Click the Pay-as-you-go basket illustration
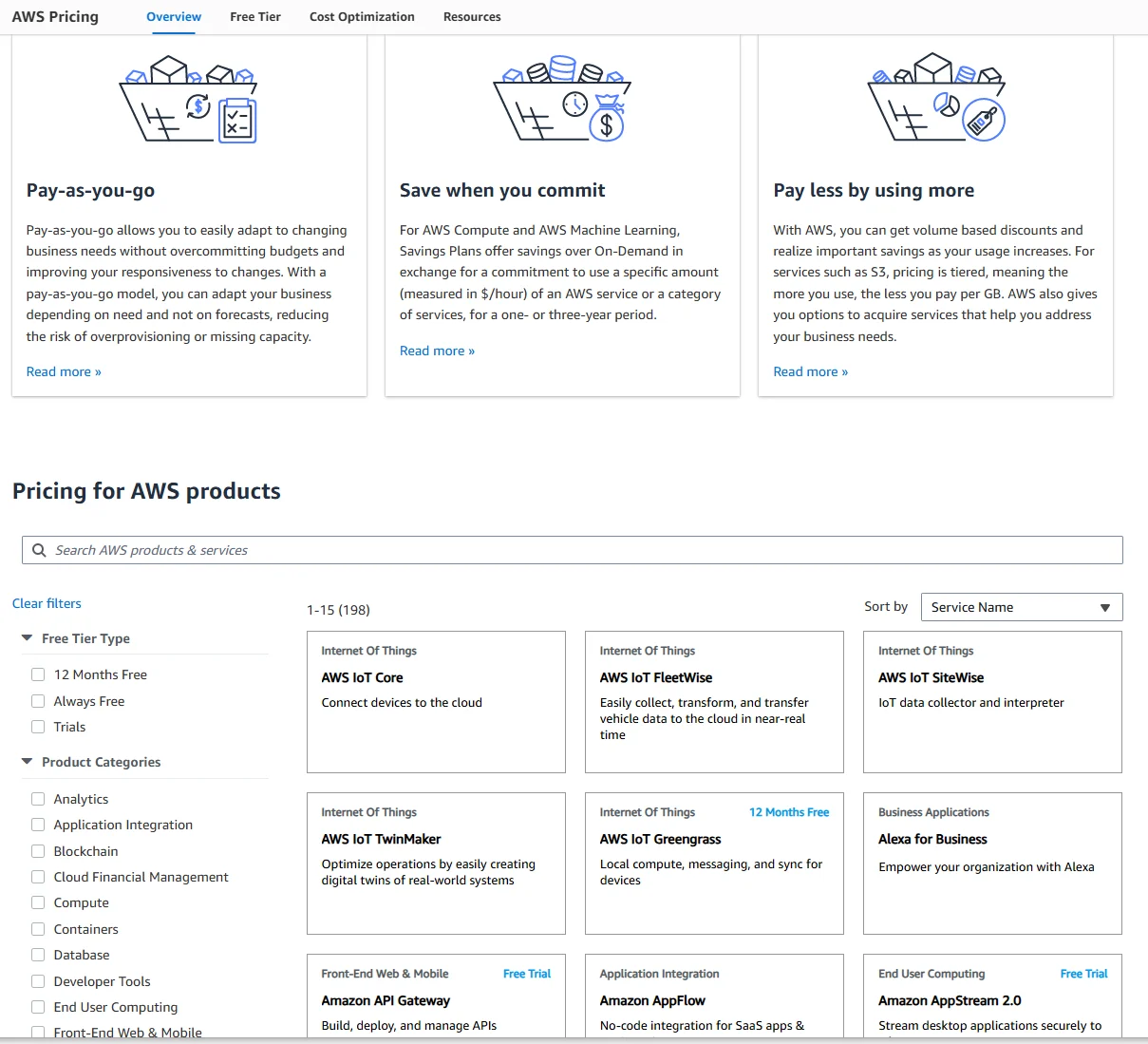Screen dimensions: 1148x1044 tap(189, 99)
